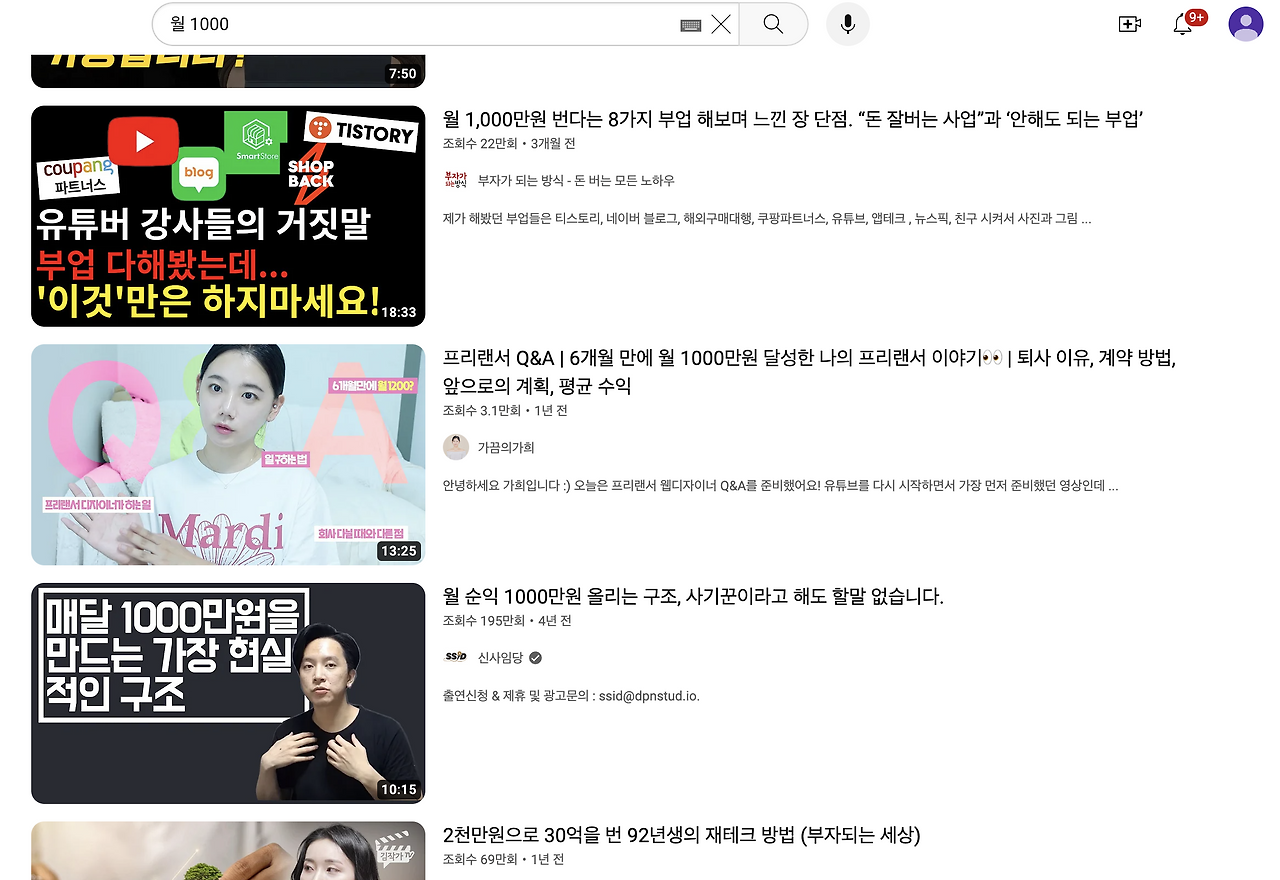Click the 9+ notification badge
Screen dimensions: 1280x880
click(1196, 15)
